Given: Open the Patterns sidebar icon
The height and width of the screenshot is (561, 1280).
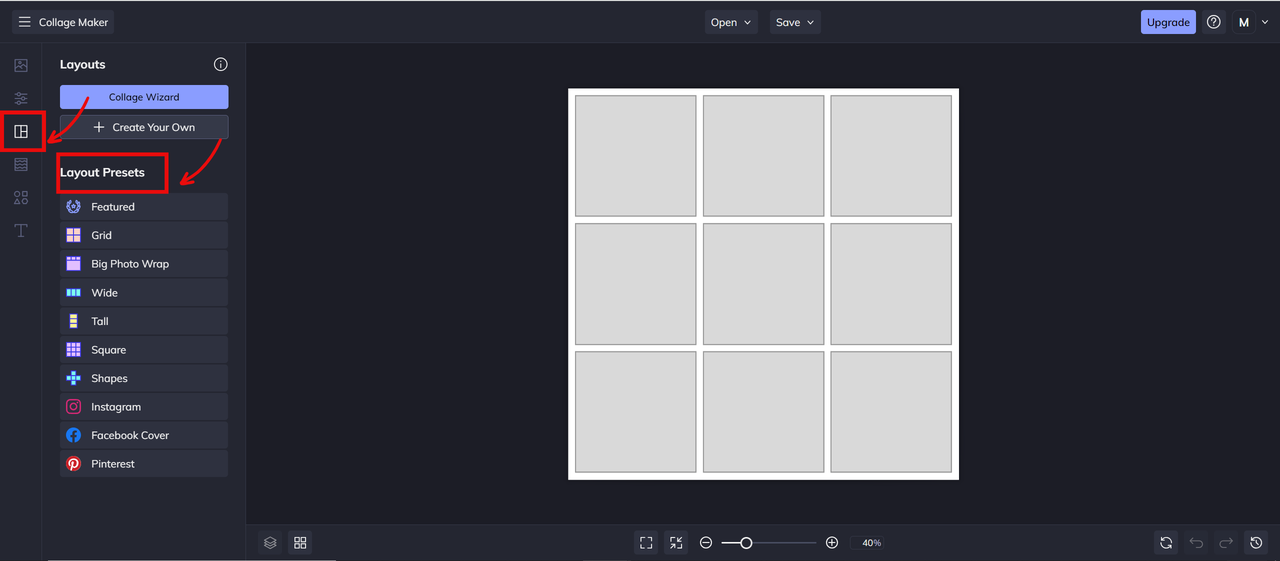Looking at the screenshot, I should tap(21, 164).
